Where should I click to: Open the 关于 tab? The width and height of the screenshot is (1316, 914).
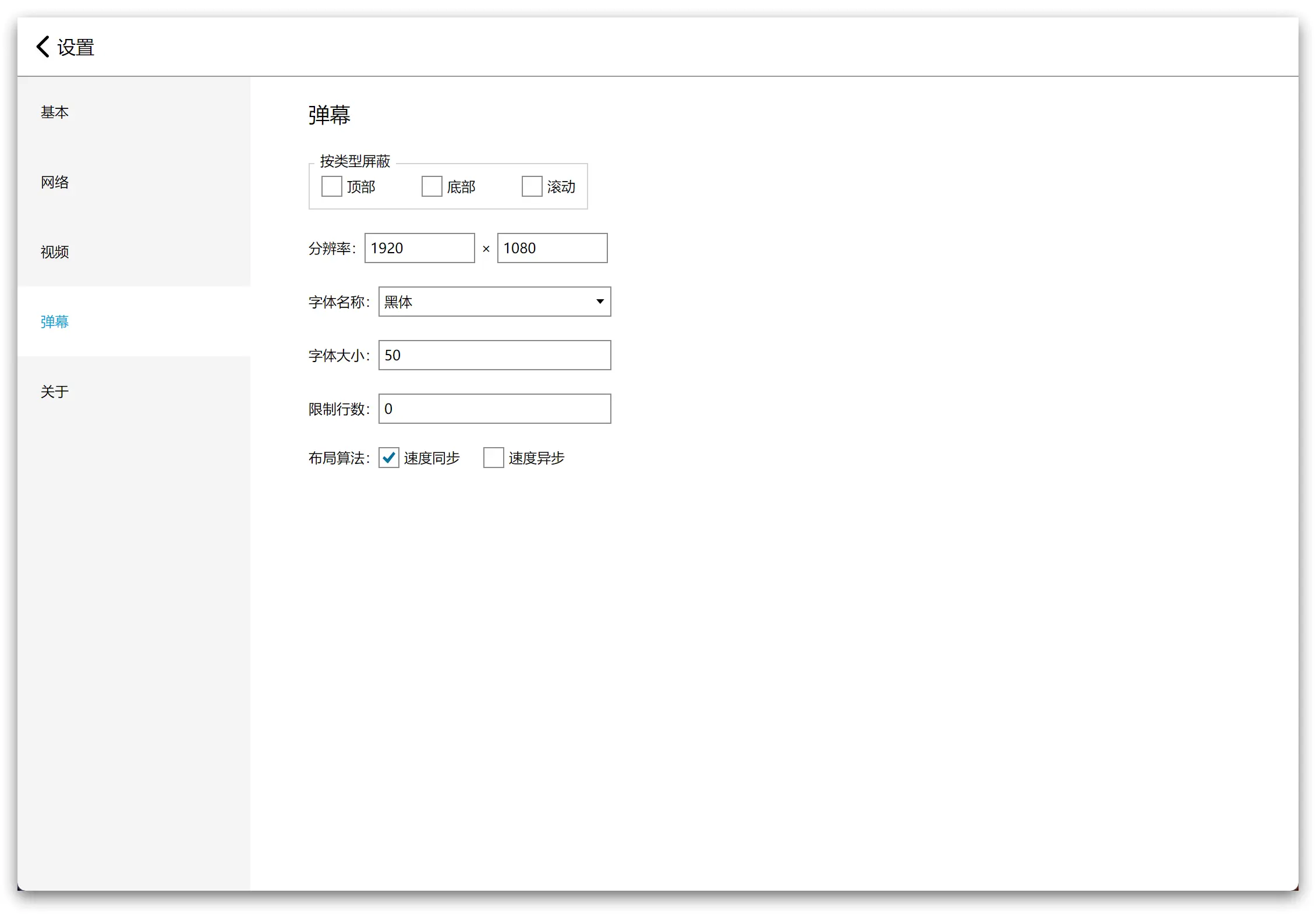tap(134, 391)
